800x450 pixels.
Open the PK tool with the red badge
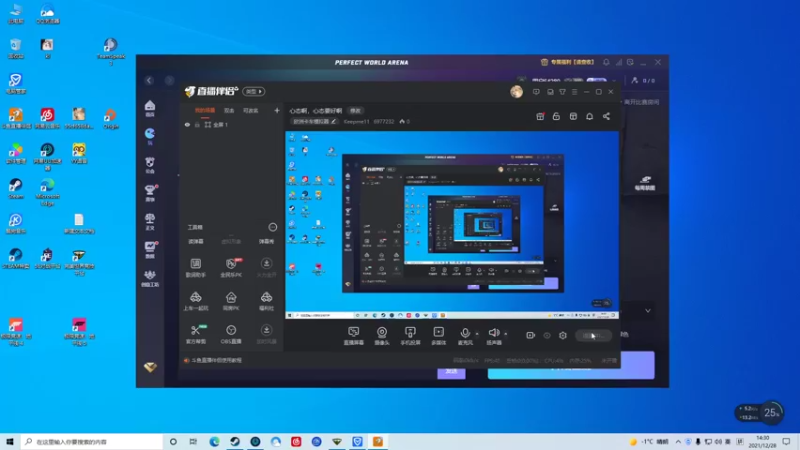231,267
